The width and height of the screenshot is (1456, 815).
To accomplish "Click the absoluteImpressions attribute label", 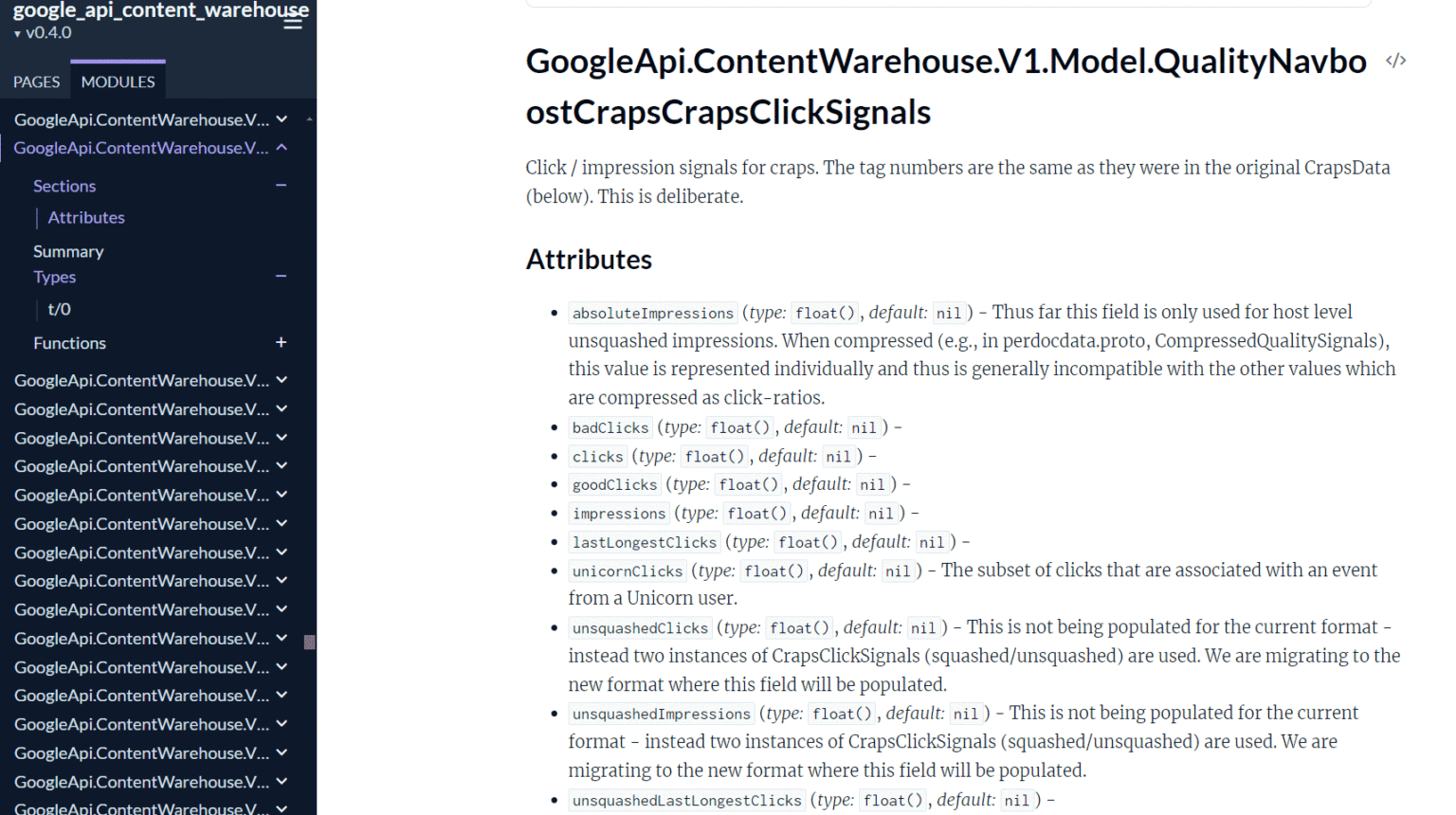I will [x=652, y=312].
